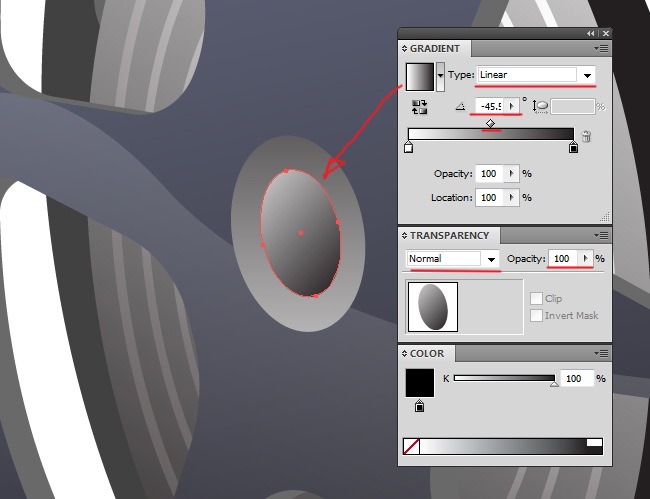
Task: Collapse the Transparency panel via title arrows
Action: click(404, 235)
